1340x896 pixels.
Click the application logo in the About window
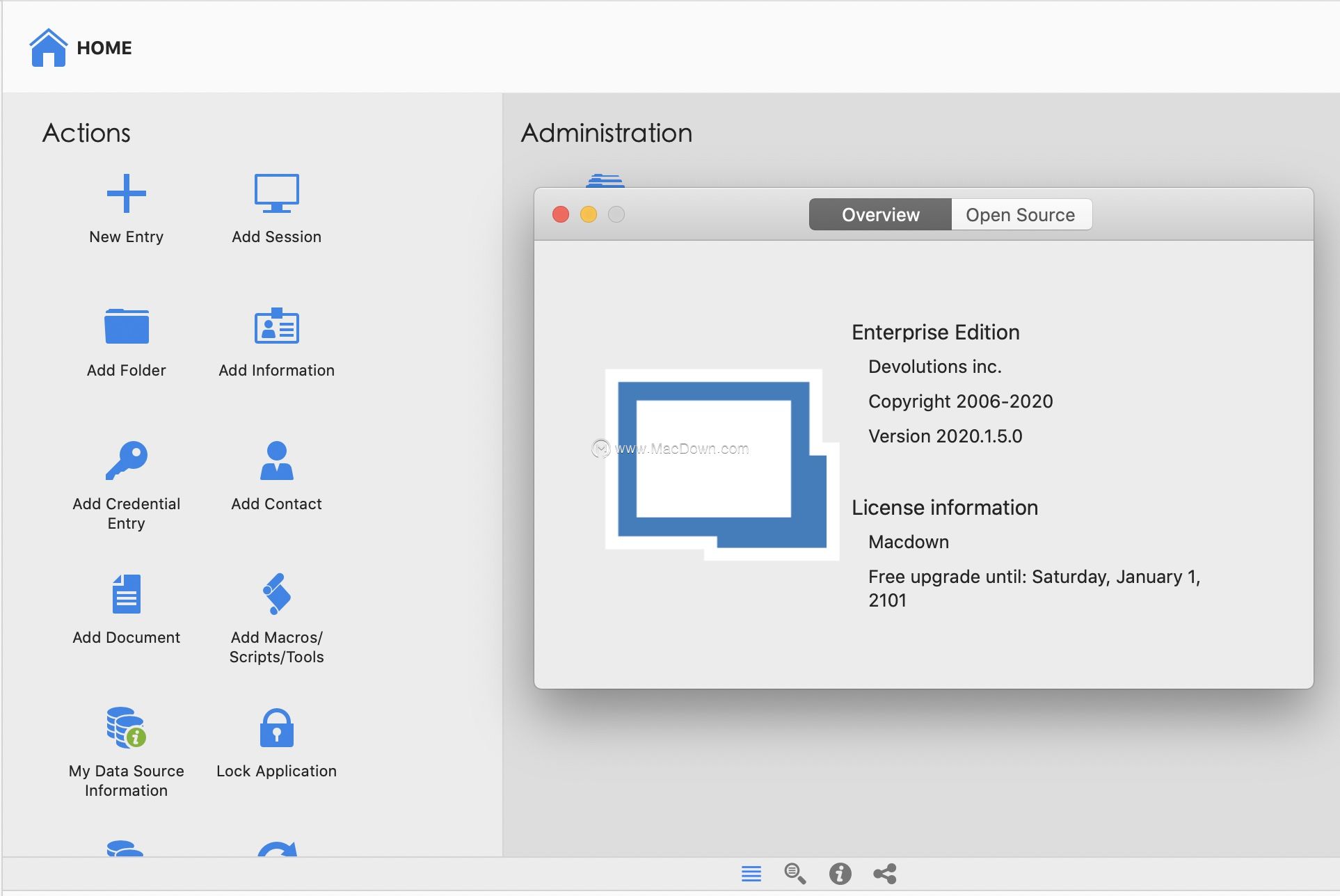coord(722,464)
